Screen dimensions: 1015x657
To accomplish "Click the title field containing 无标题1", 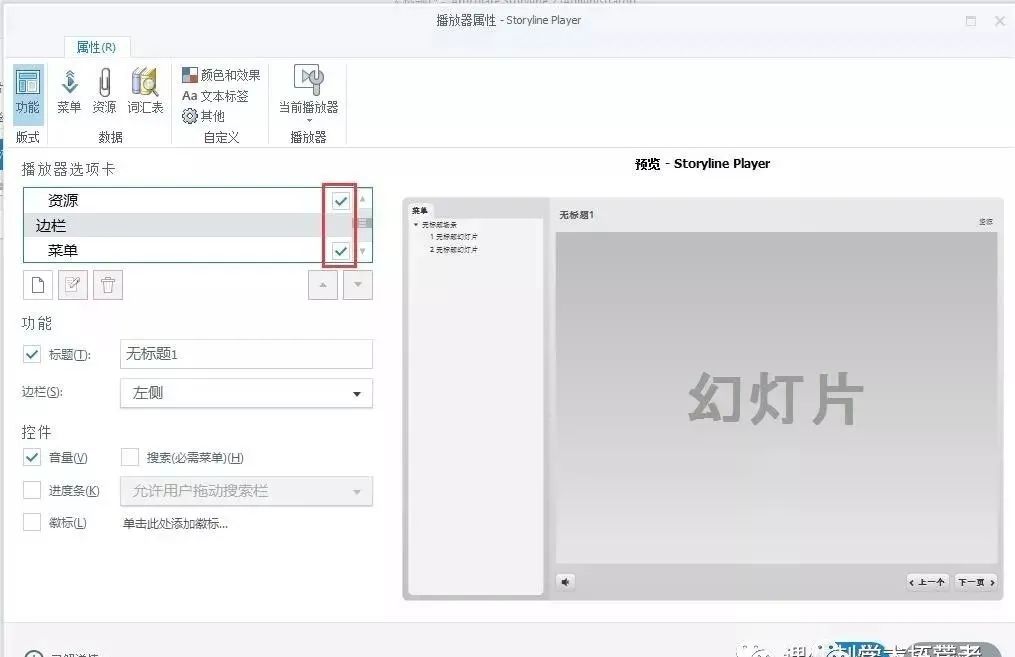I will pyautogui.click(x=246, y=354).
